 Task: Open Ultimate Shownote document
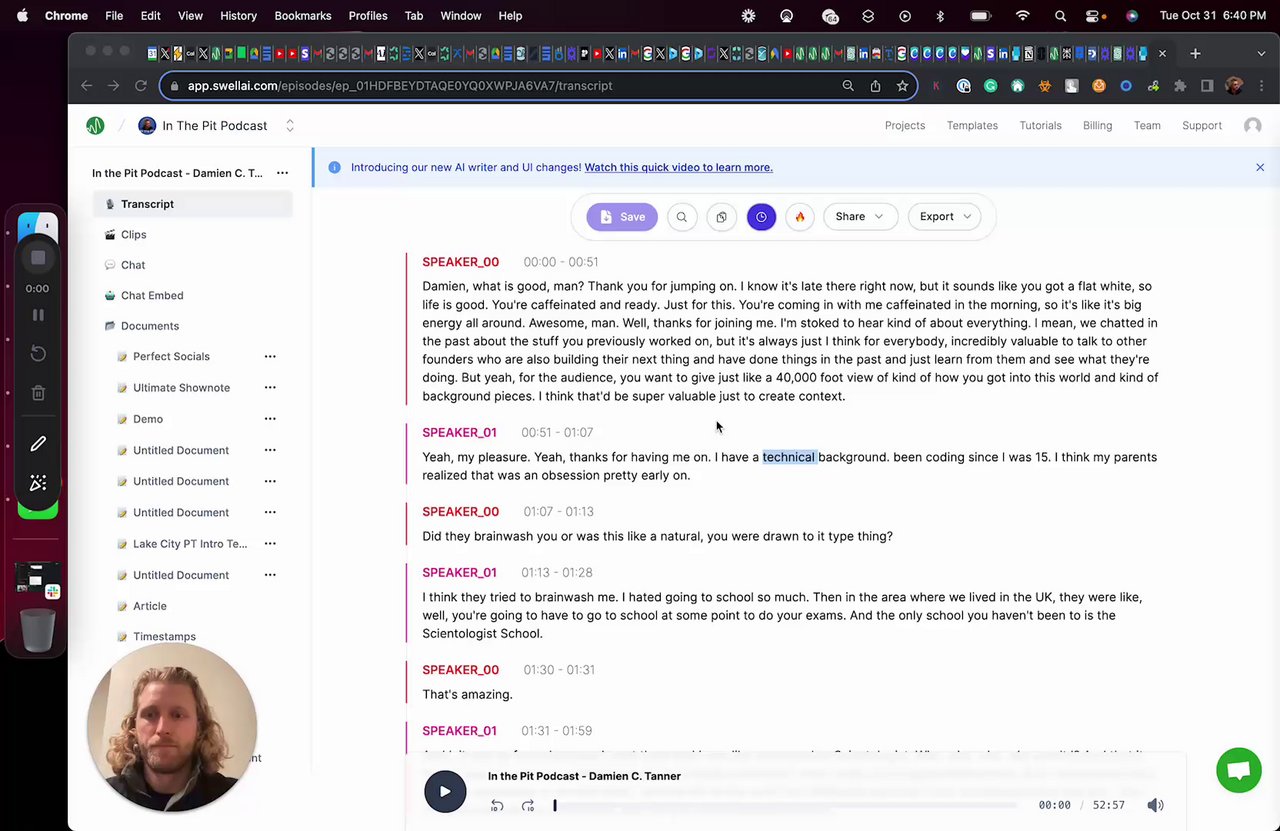pyautogui.click(x=181, y=388)
